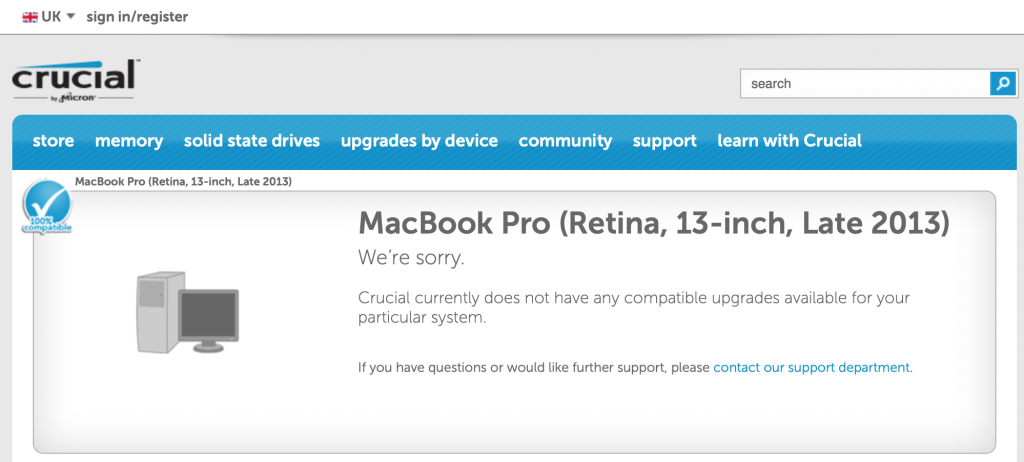Image resolution: width=1024 pixels, height=462 pixels.
Task: Select the memory menu item
Action: [x=129, y=141]
